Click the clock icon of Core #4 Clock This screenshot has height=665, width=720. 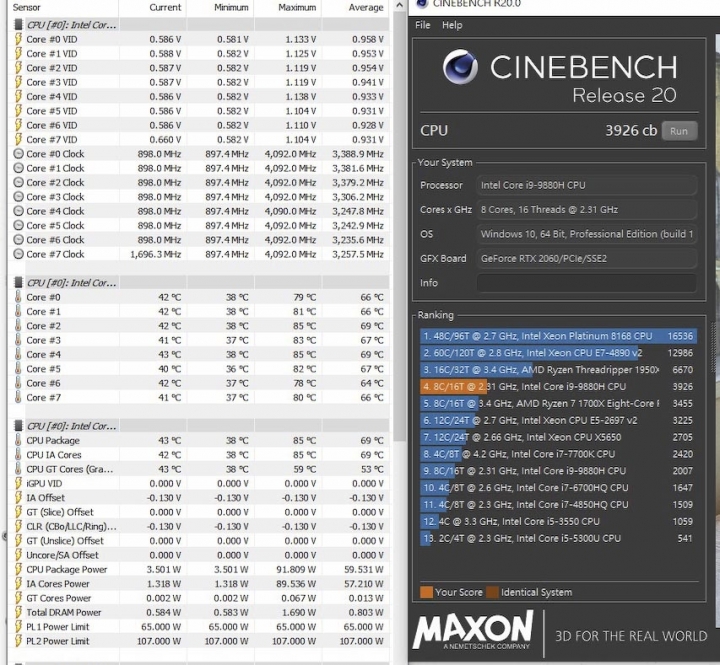point(18,211)
